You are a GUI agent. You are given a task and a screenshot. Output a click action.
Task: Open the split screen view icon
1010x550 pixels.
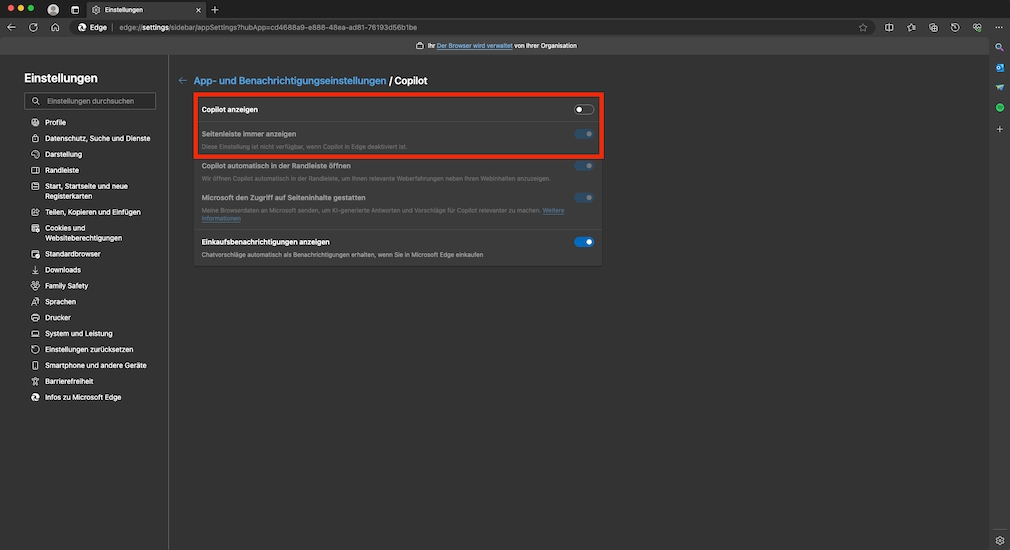889,27
